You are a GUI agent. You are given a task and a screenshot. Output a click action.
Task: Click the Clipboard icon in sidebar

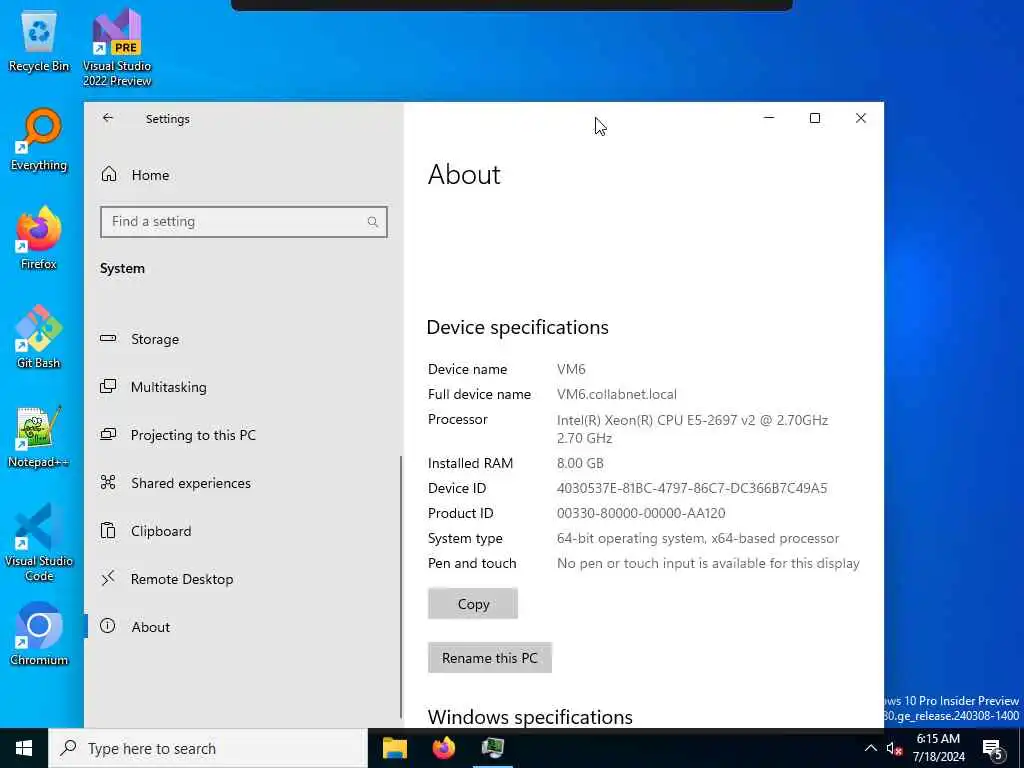click(108, 530)
